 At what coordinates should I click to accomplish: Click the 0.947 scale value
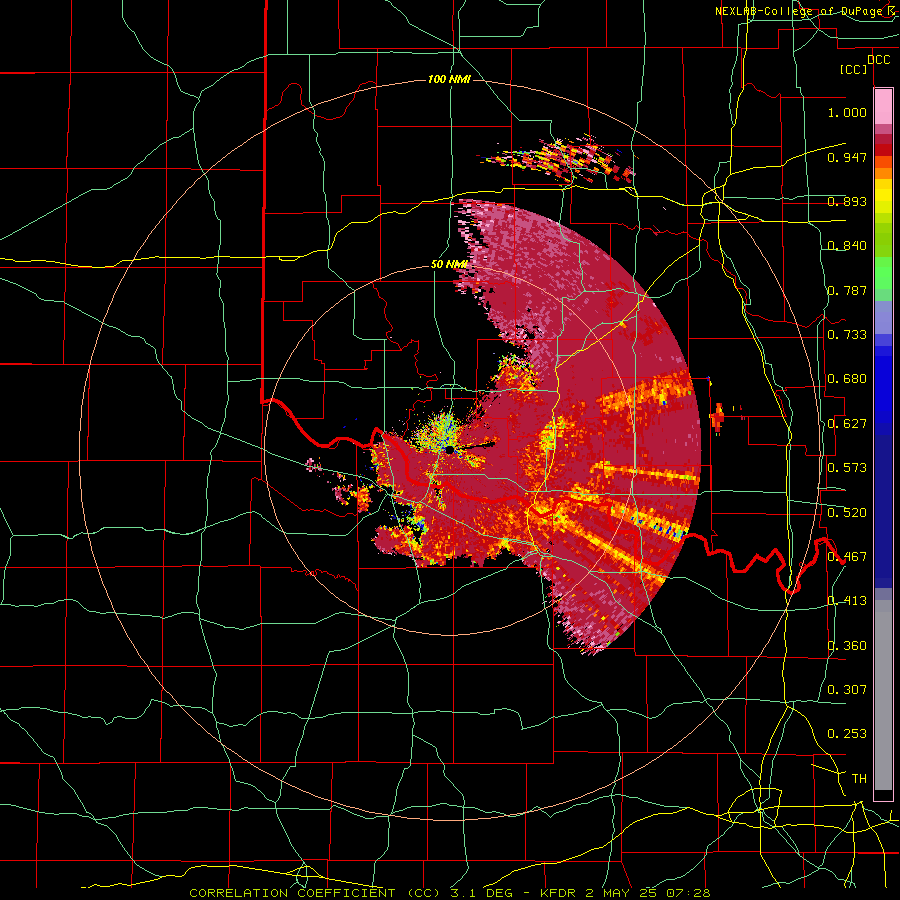(x=847, y=157)
